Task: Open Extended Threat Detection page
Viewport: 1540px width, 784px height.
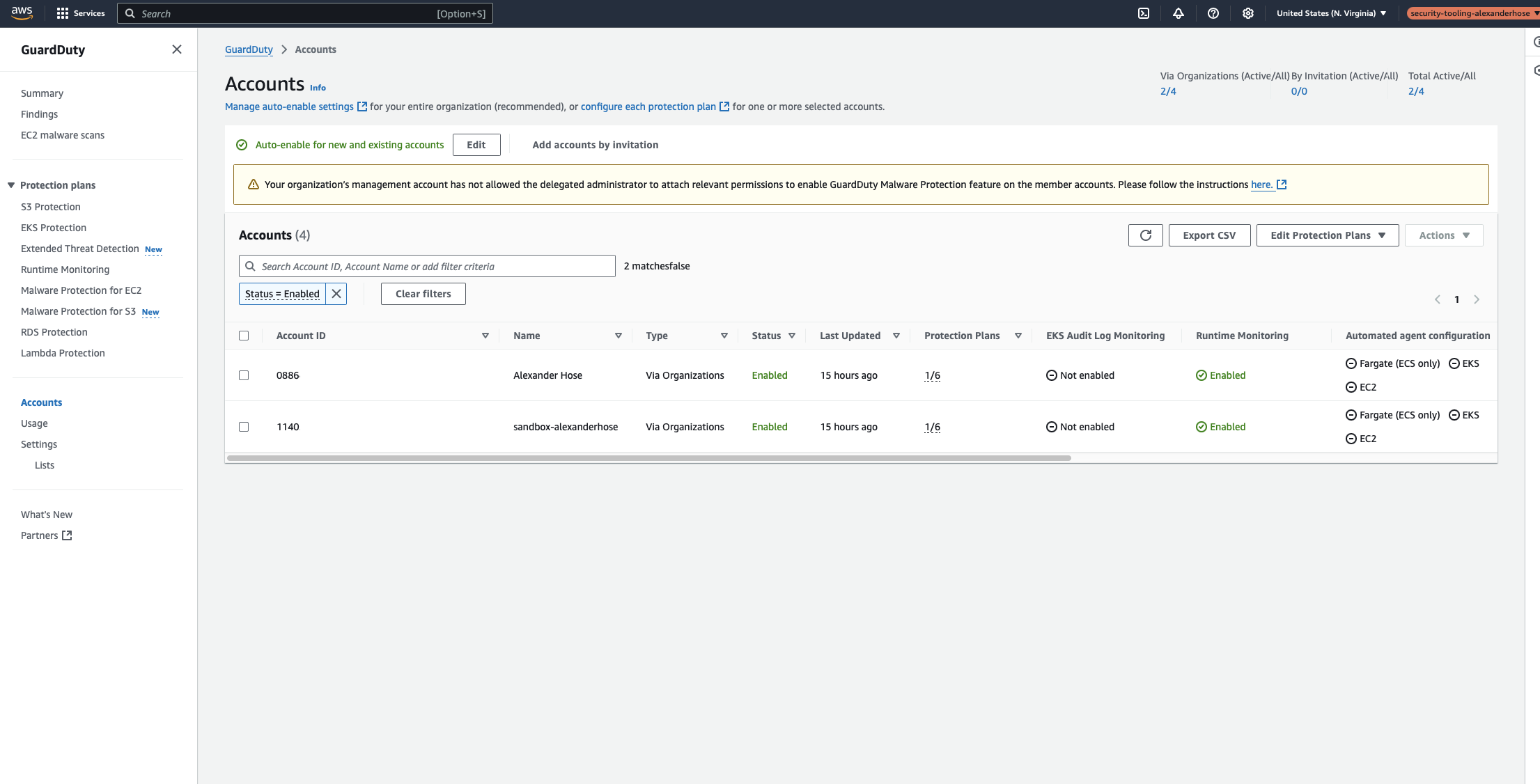Action: pos(80,249)
